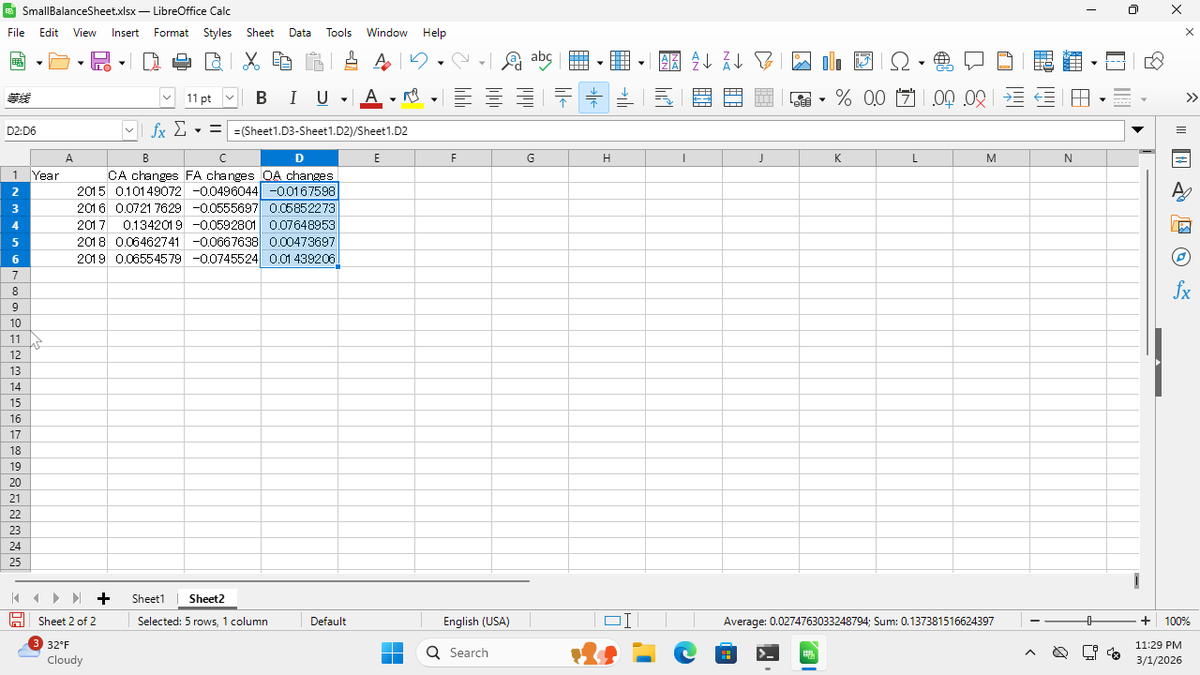Expand the font size dropdown

[229, 98]
